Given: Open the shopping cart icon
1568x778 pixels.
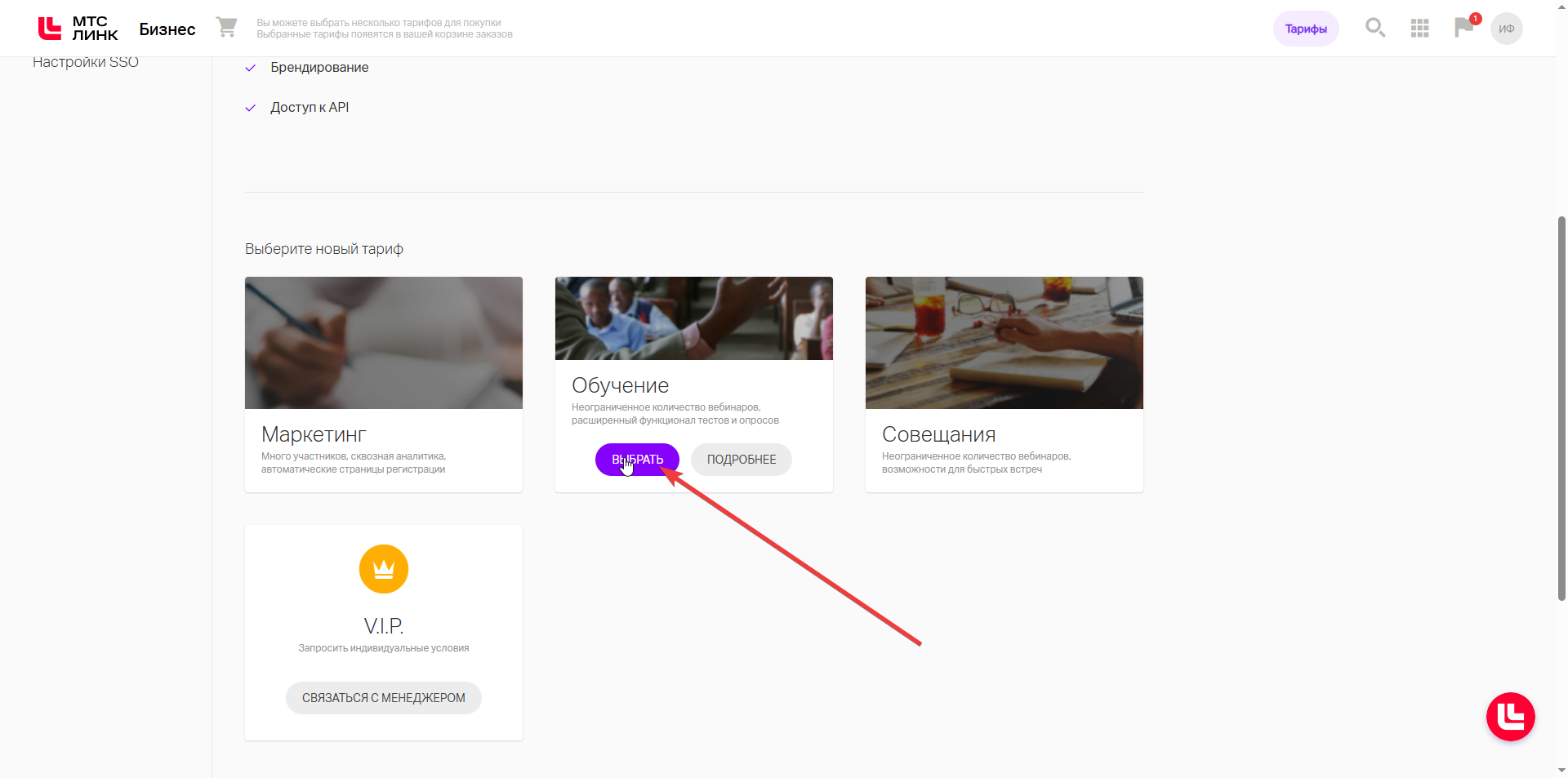Looking at the screenshot, I should coord(226,27).
